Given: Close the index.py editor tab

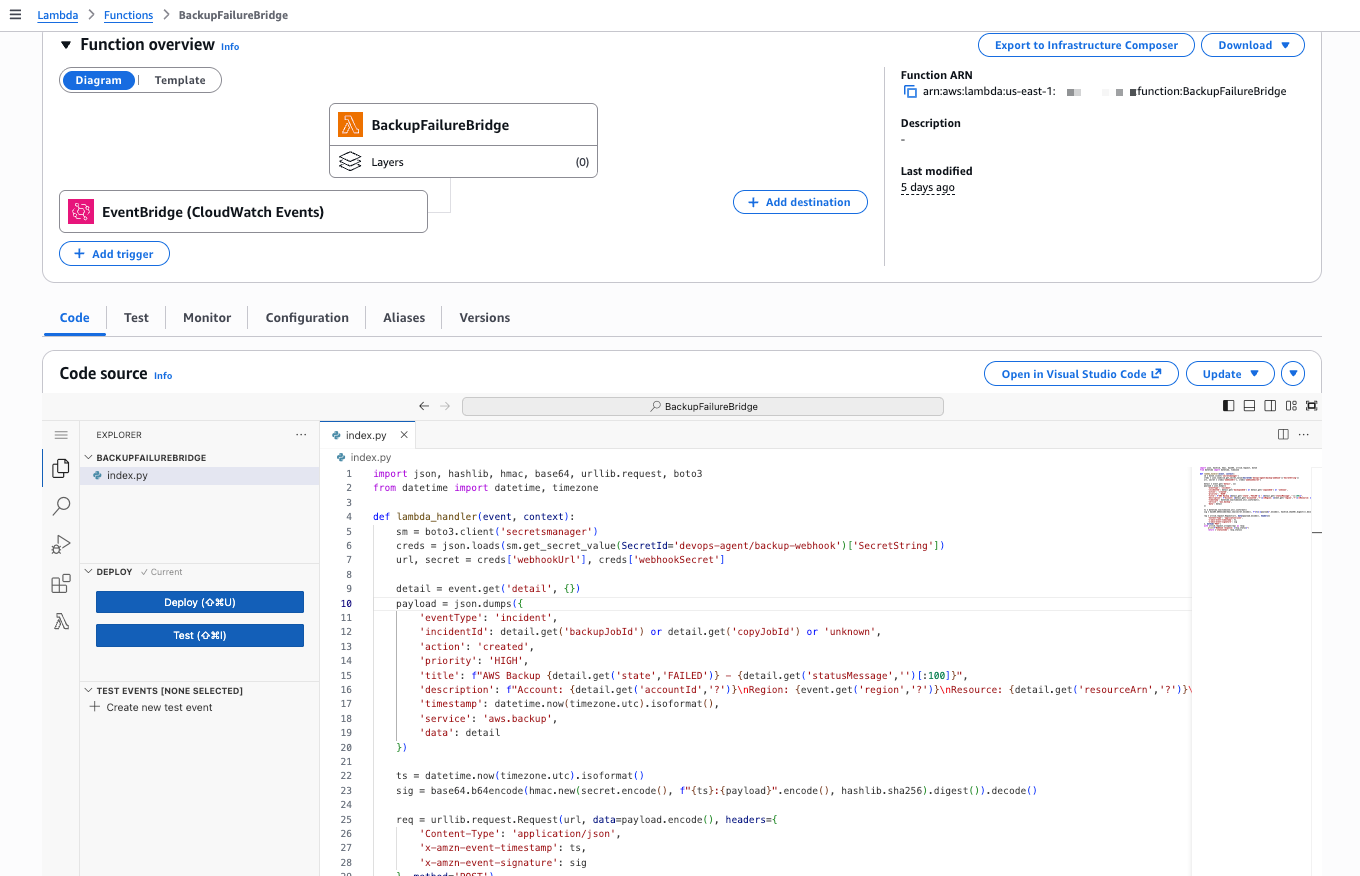Looking at the screenshot, I should [x=405, y=435].
